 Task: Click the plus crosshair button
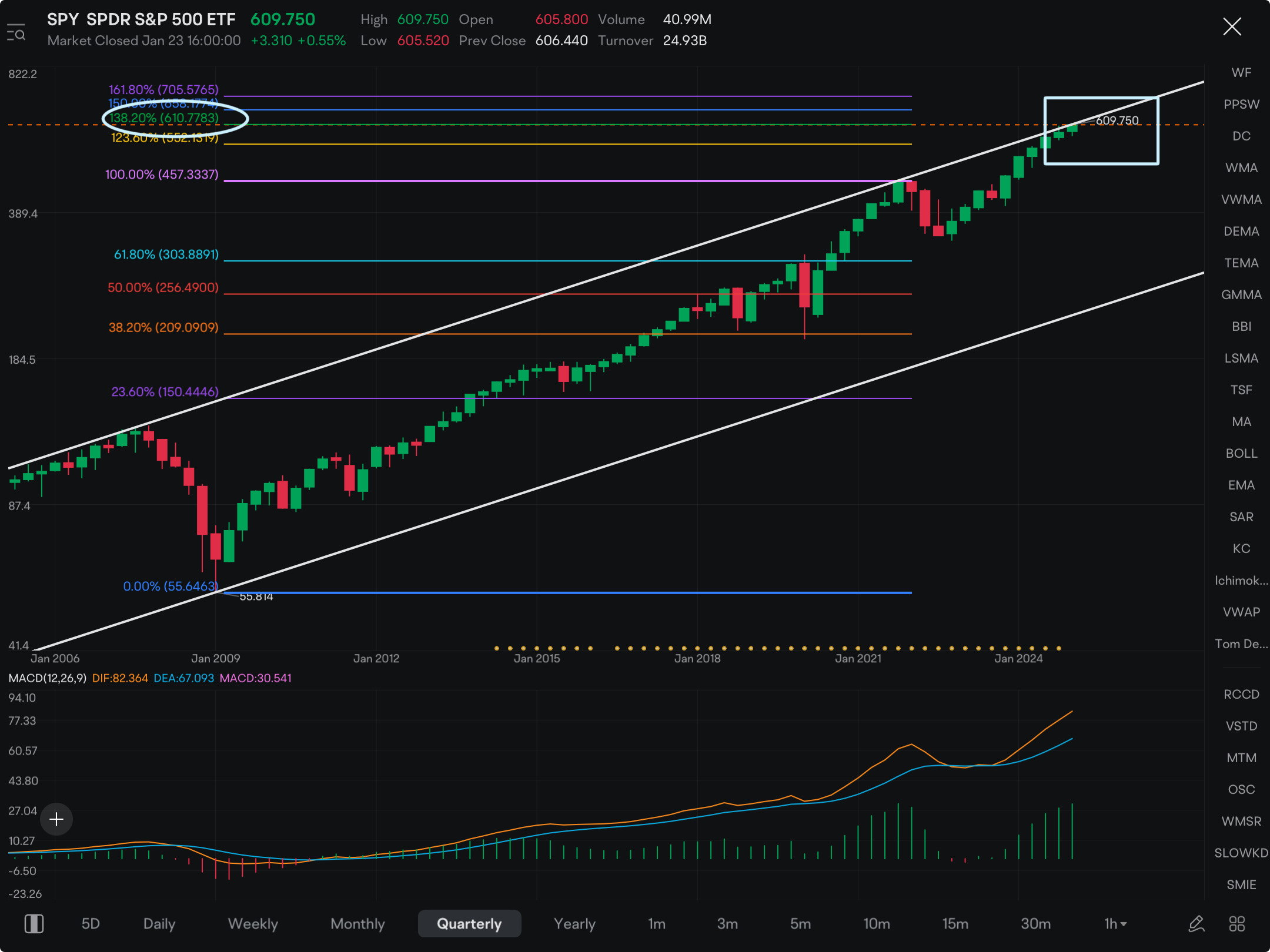click(x=56, y=819)
